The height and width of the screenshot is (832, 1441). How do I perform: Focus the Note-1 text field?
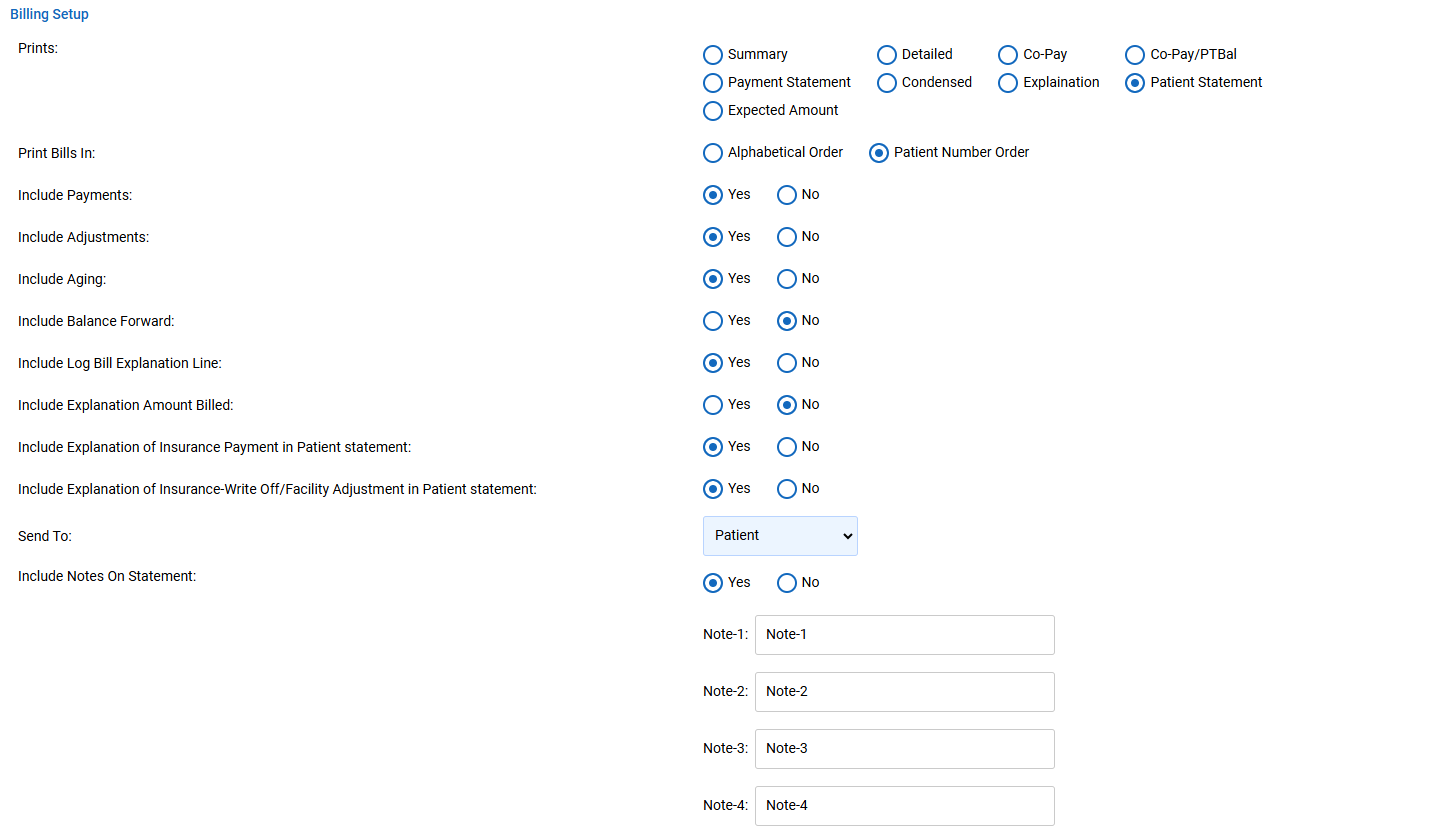click(x=905, y=635)
